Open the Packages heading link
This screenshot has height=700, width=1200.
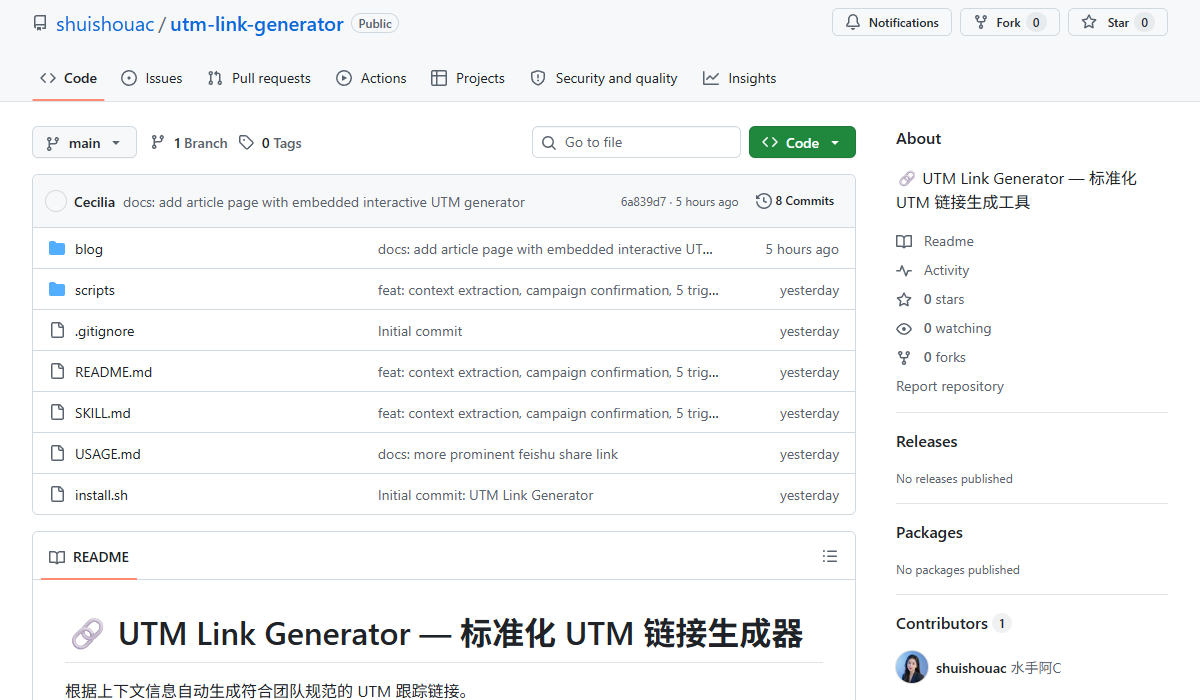click(x=929, y=532)
